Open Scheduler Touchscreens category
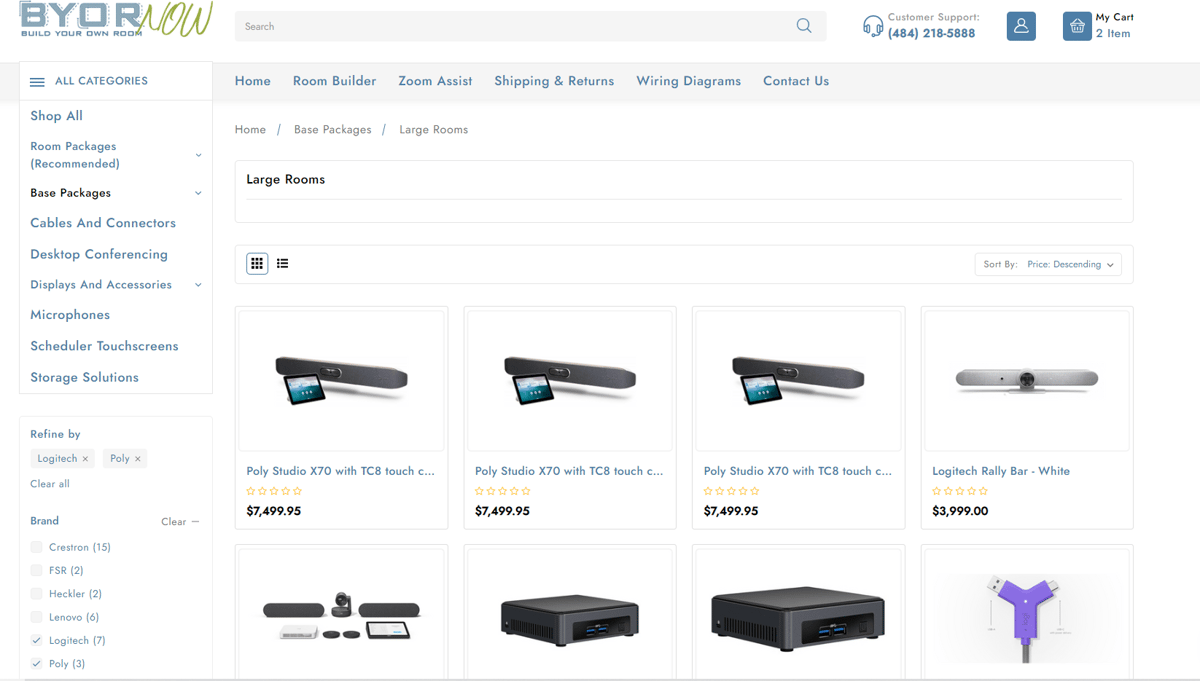Image resolution: width=1200 pixels, height=681 pixels. (104, 346)
